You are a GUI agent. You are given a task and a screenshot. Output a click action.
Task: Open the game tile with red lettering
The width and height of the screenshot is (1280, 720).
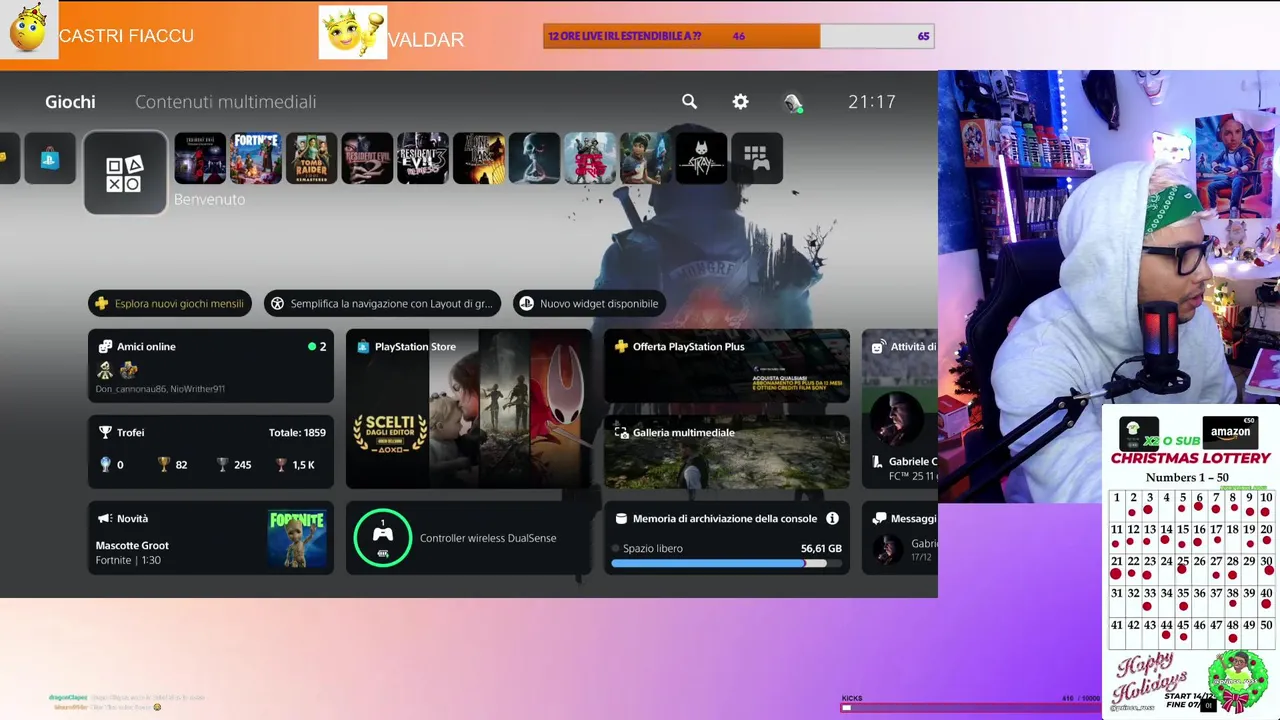[x=590, y=159]
